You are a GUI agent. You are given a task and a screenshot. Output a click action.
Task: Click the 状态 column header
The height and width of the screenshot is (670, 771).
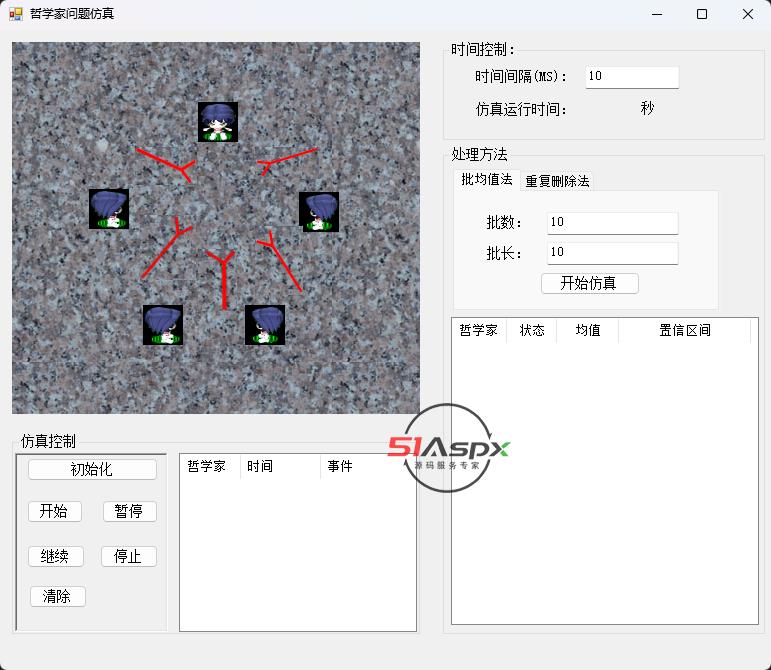click(x=532, y=330)
